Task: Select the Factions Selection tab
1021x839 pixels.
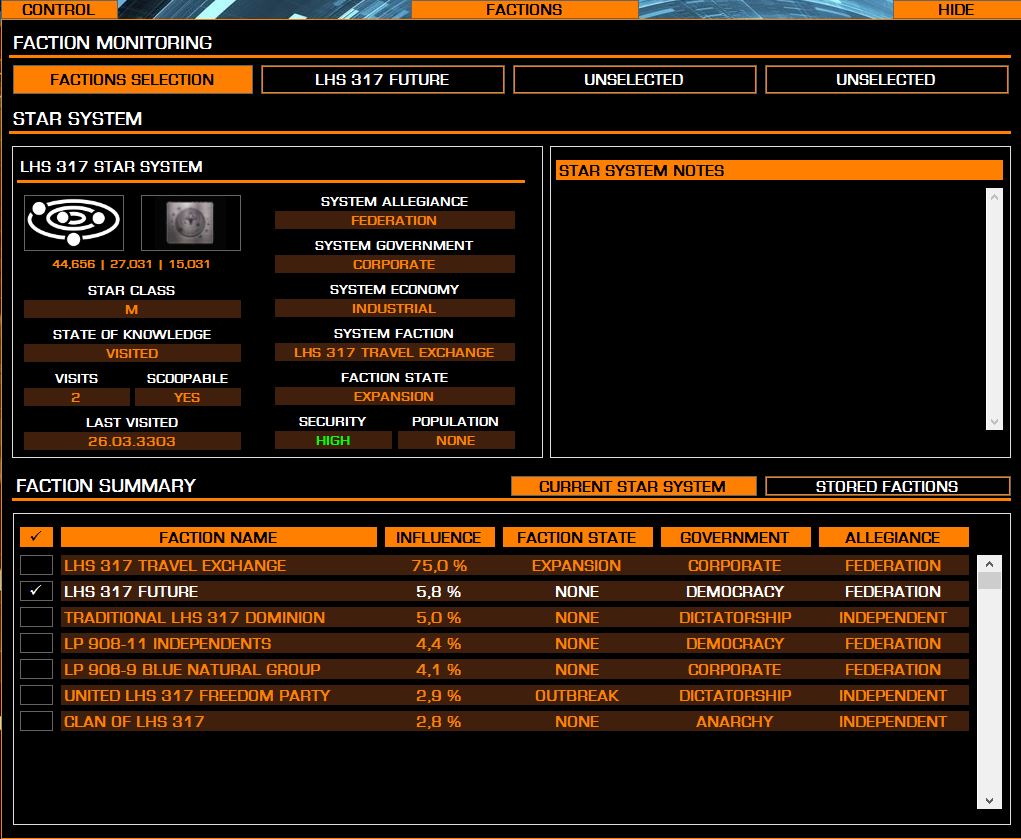Action: [132, 79]
